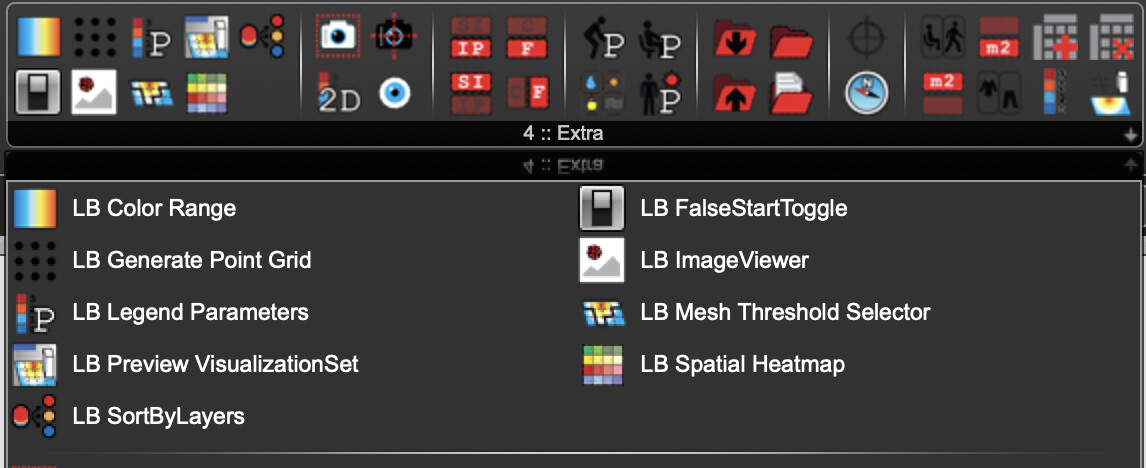Select the blue eye icon in toolbar
The width and height of the screenshot is (1146, 468).
click(x=395, y=94)
